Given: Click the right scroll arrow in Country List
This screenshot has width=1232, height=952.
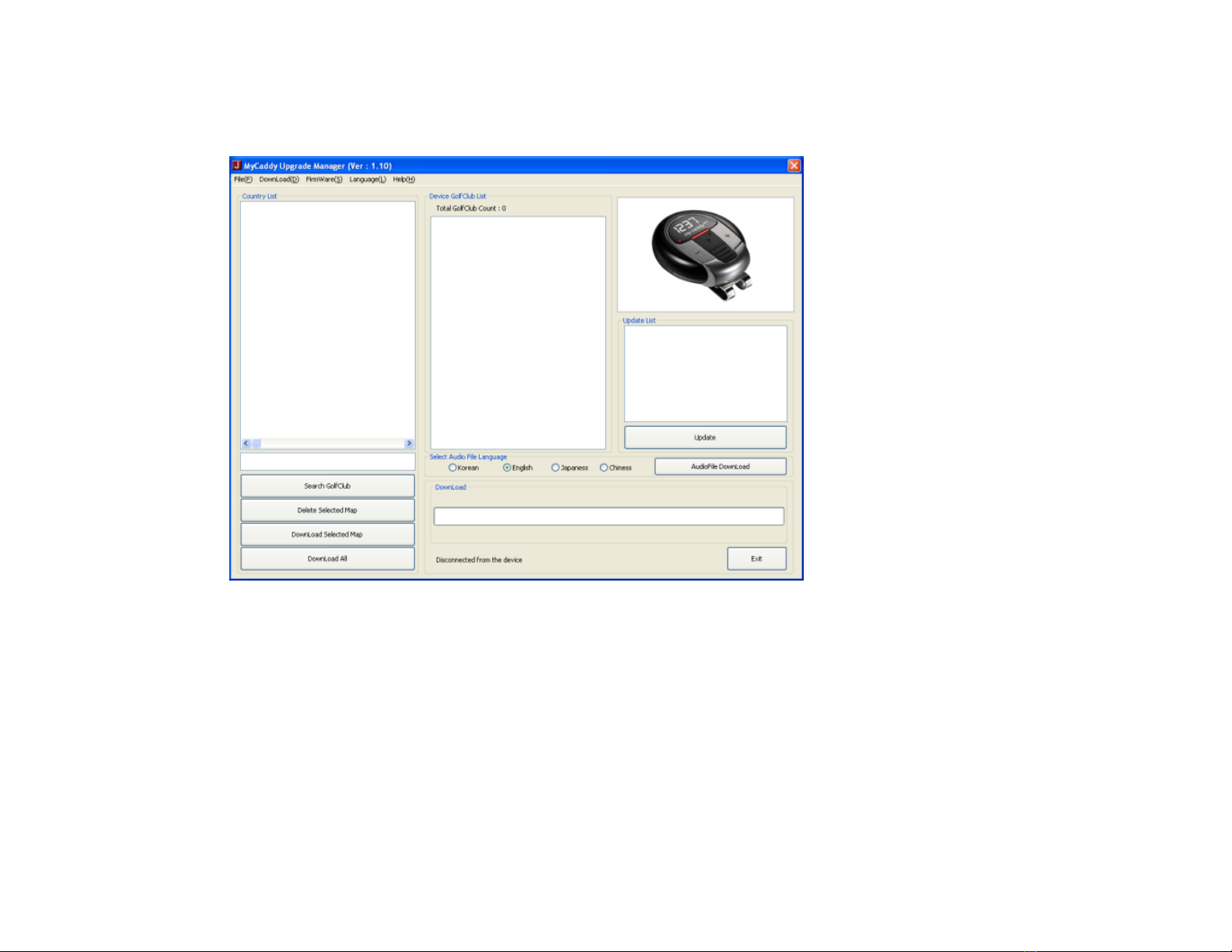Looking at the screenshot, I should (409, 444).
